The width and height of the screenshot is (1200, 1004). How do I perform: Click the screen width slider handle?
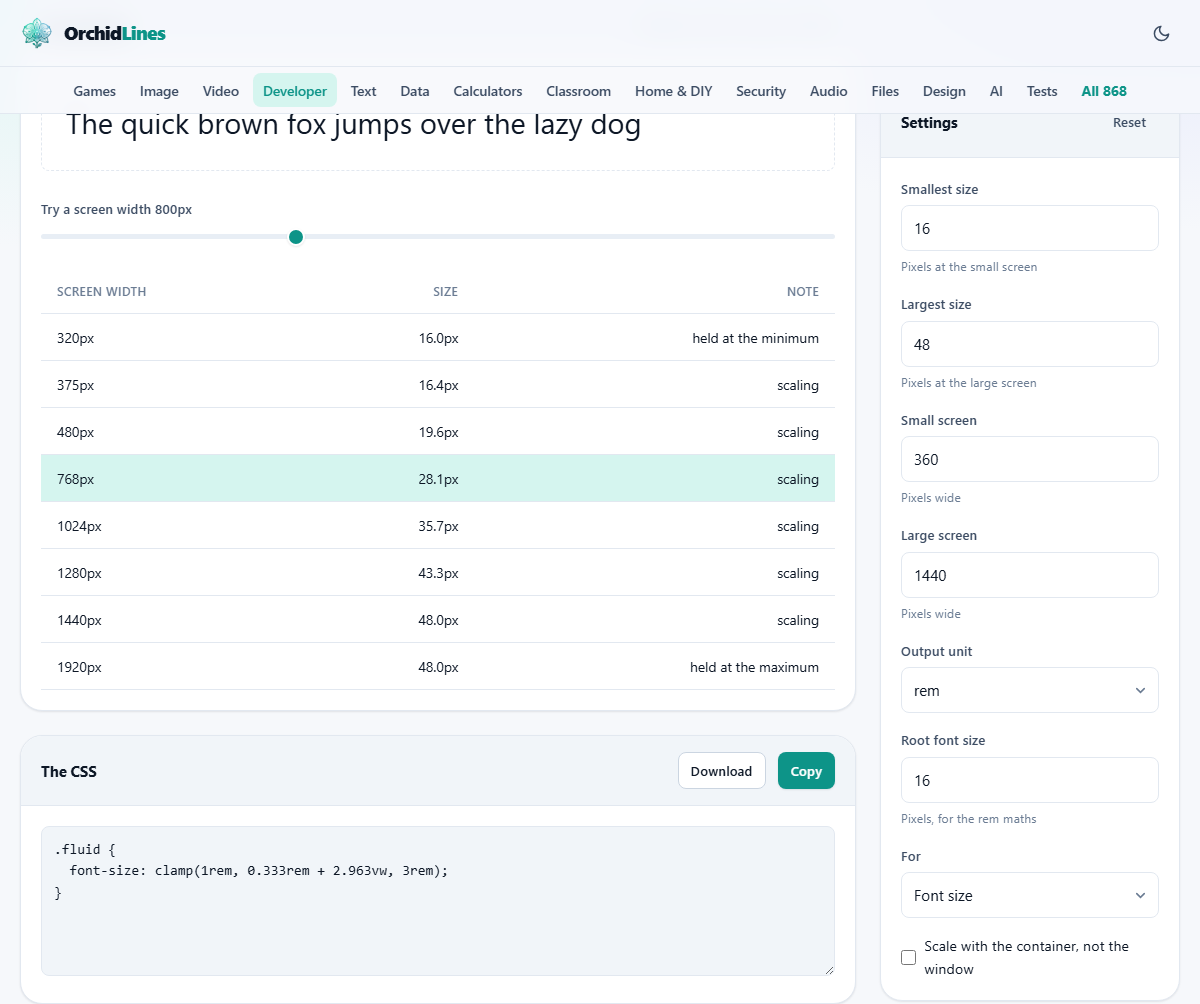296,237
